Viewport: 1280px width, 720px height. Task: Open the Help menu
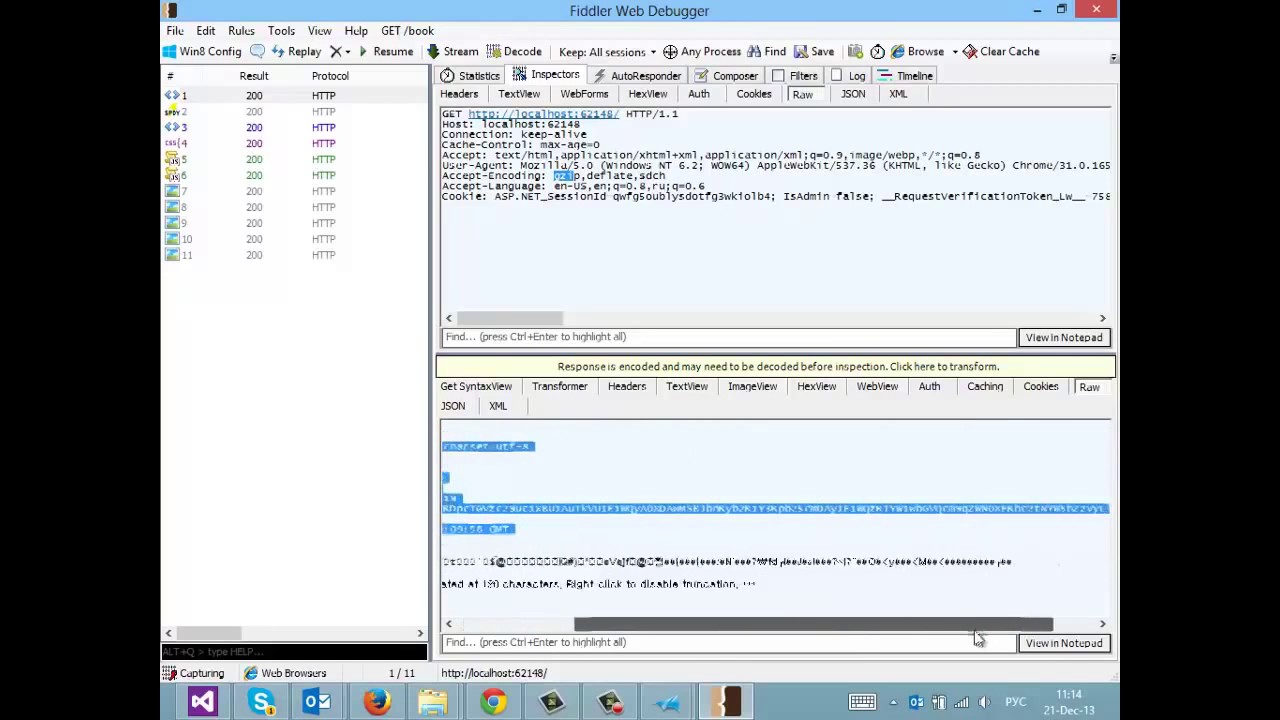tap(356, 31)
